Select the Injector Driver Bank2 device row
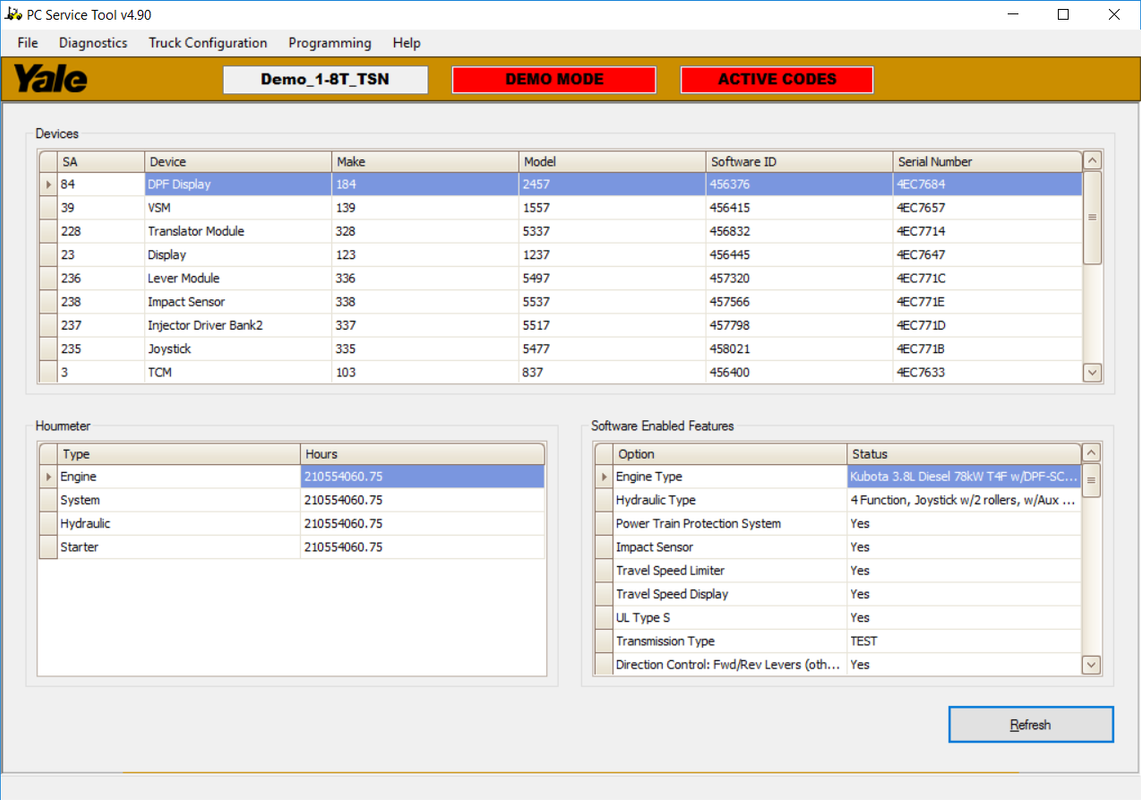Viewport: 1141px width, 800px height. 560,325
